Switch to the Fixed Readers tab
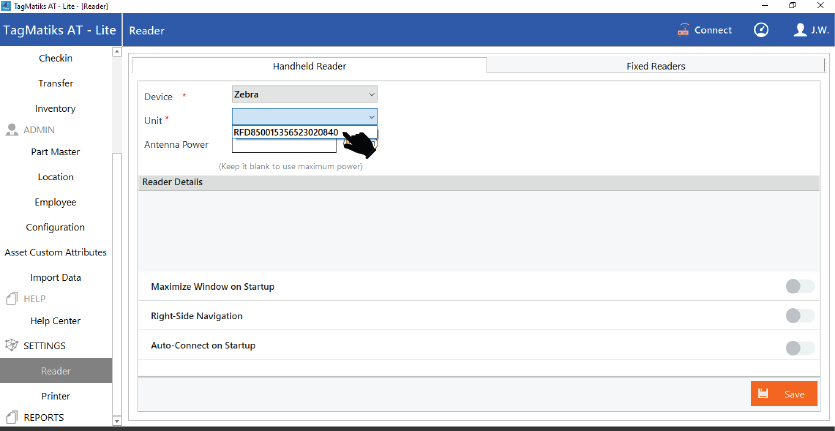 point(655,66)
